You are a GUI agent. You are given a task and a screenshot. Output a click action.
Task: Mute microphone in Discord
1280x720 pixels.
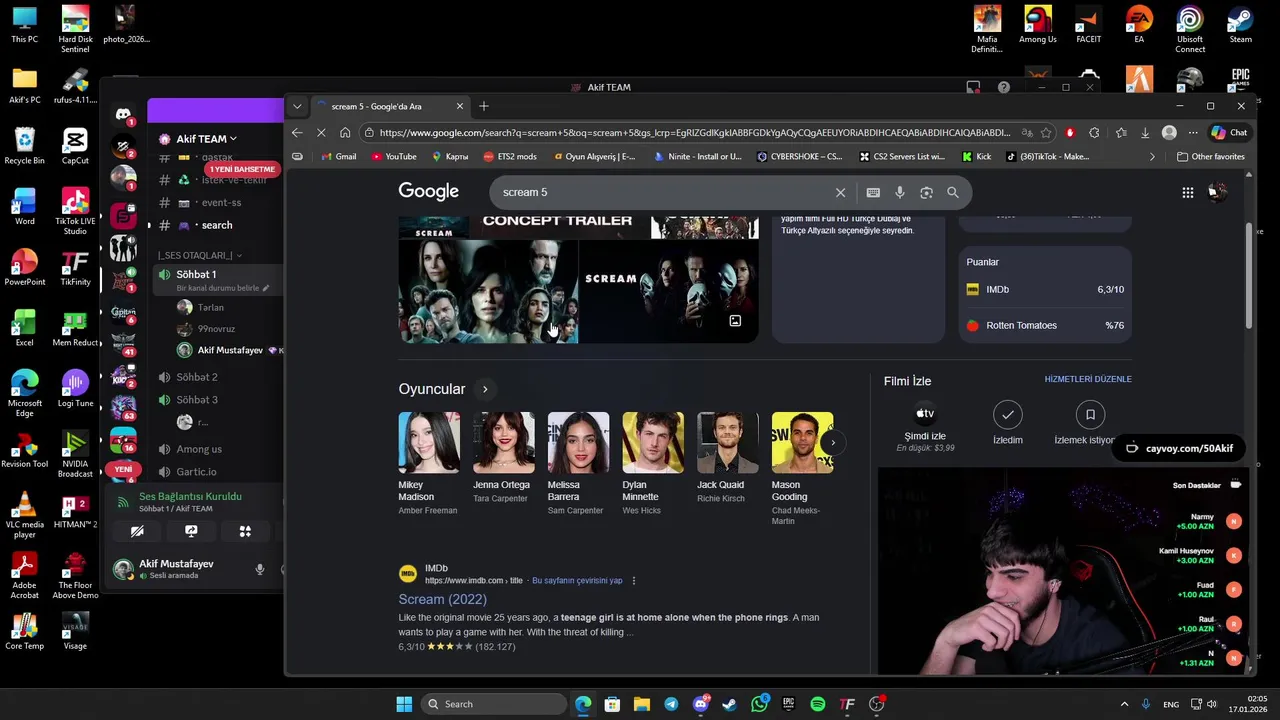[x=260, y=570]
